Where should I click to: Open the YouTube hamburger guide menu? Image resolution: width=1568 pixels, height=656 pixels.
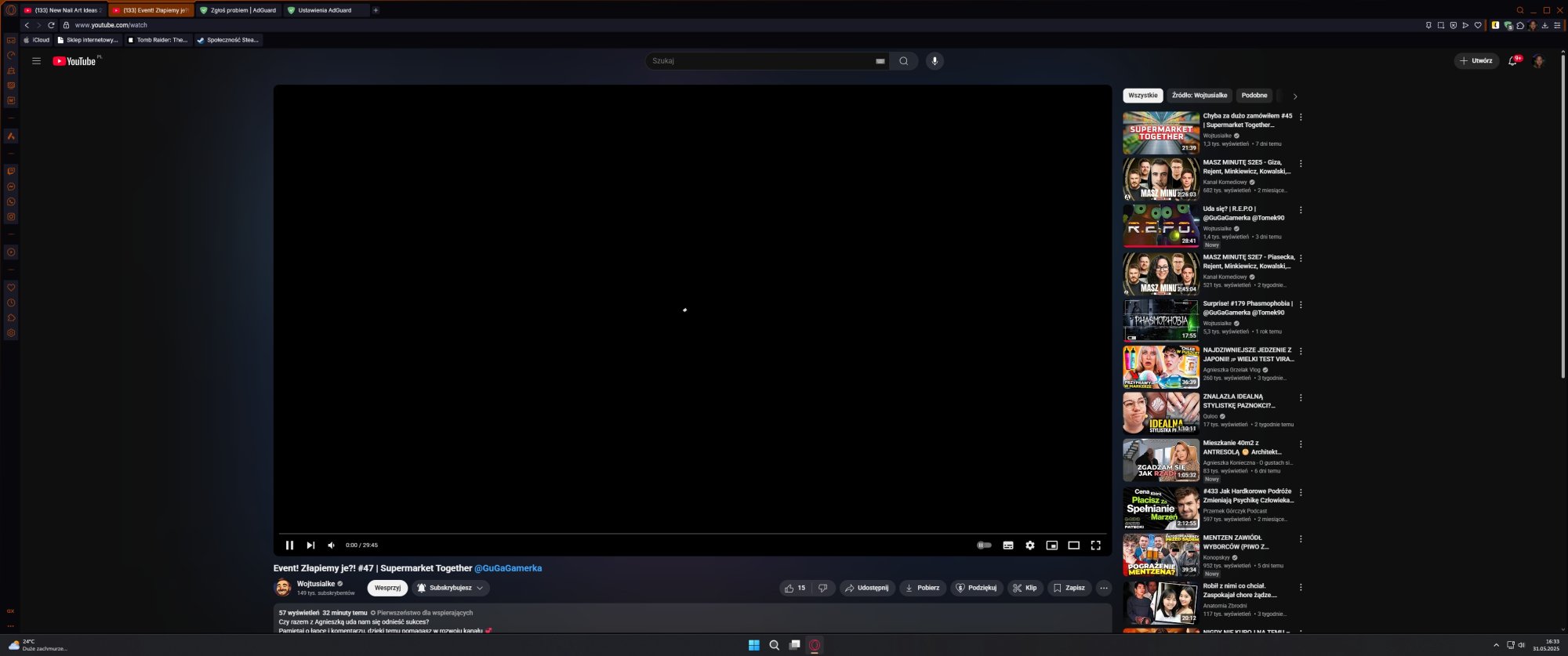pyautogui.click(x=36, y=61)
